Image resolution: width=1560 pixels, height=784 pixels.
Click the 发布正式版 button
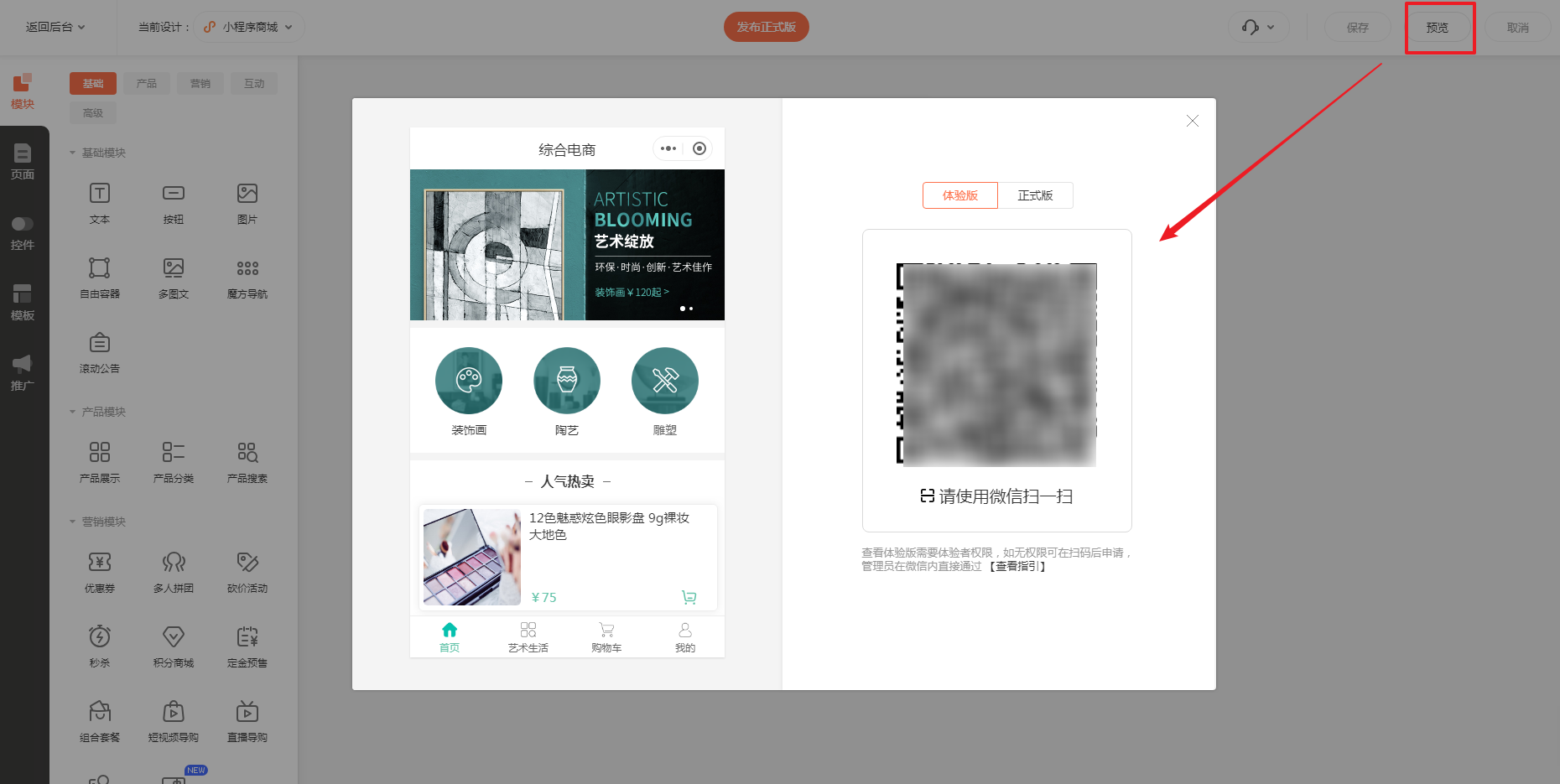[x=767, y=27]
